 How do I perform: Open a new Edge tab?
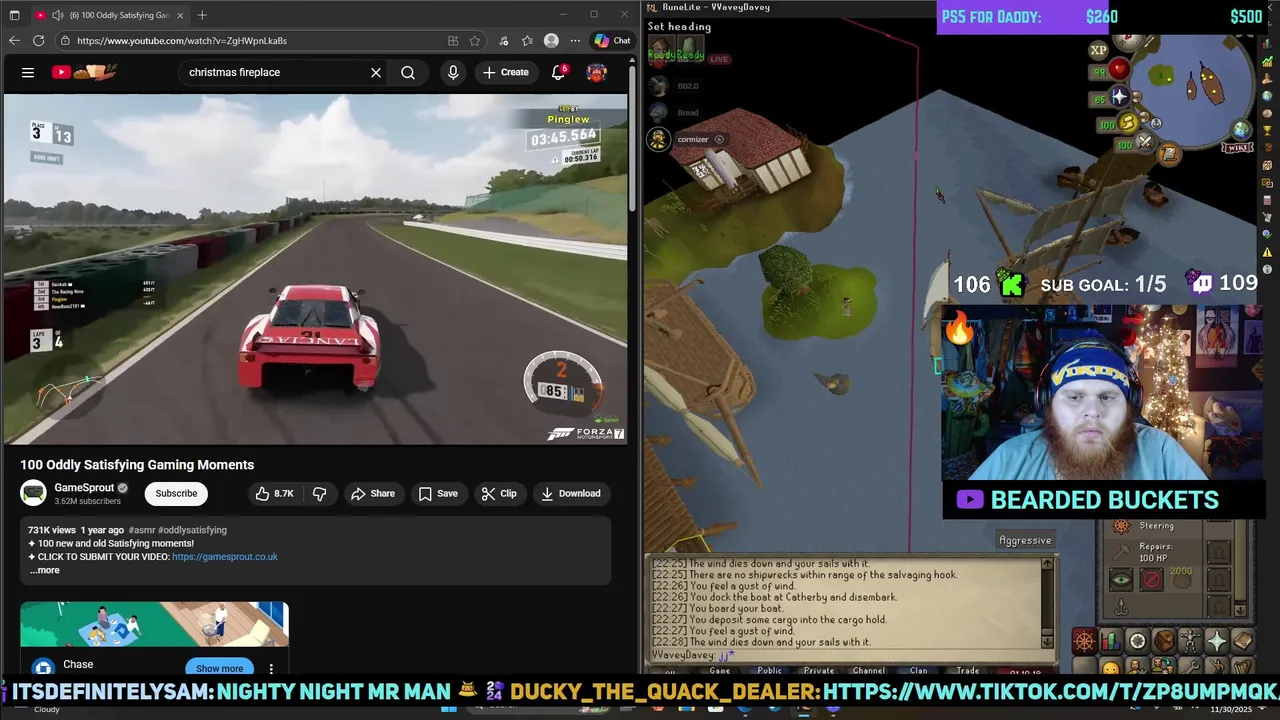(x=202, y=15)
